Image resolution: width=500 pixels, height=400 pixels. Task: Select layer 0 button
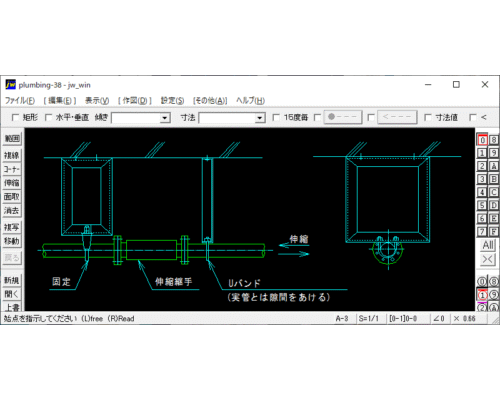pyautogui.click(x=482, y=140)
